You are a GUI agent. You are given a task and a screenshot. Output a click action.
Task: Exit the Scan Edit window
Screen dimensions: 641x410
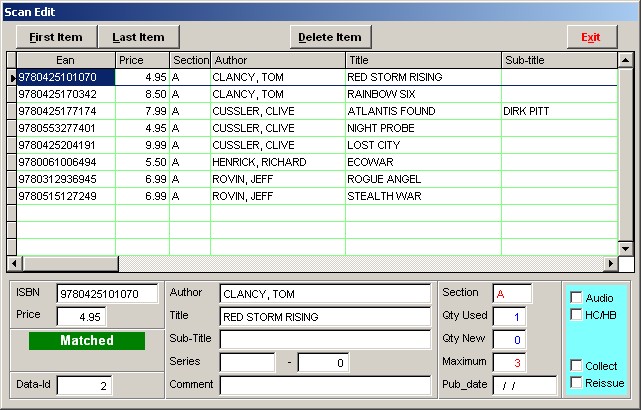coord(592,37)
